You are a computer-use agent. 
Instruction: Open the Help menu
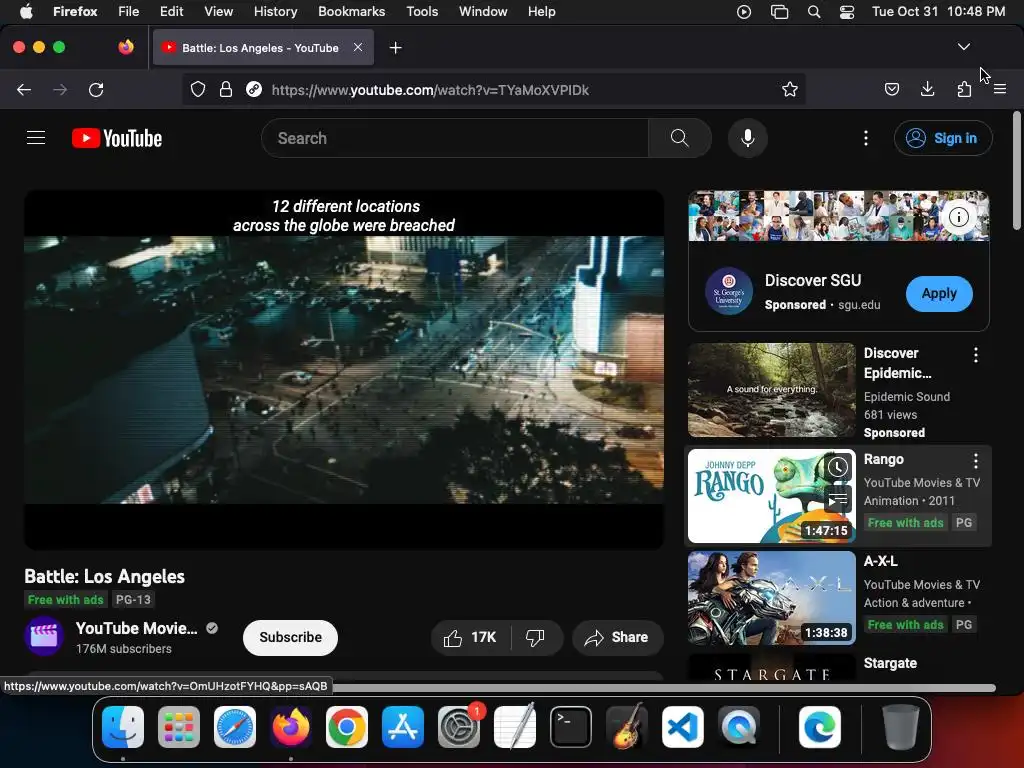click(x=541, y=12)
